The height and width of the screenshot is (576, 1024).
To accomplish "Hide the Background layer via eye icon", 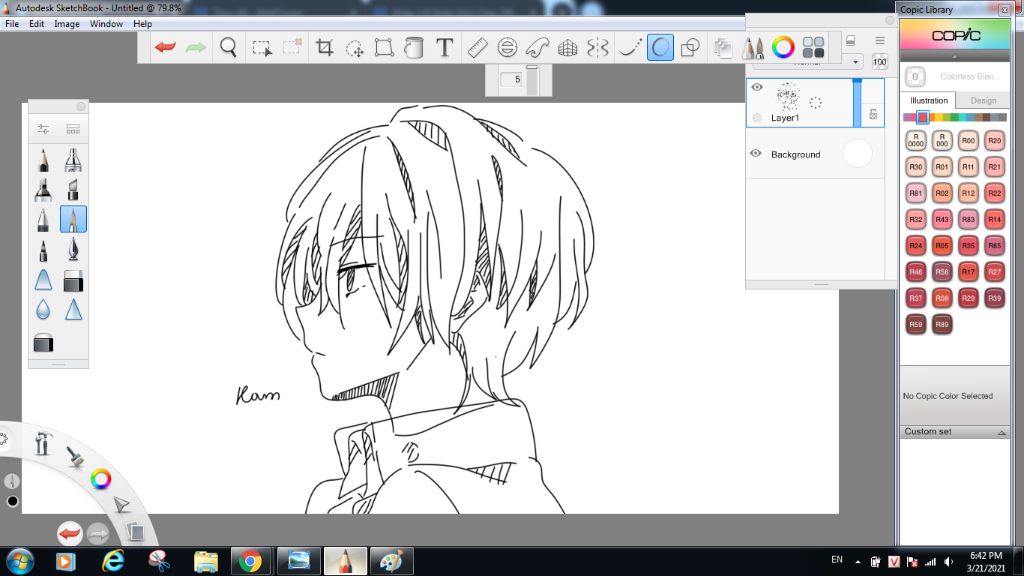I will (756, 153).
